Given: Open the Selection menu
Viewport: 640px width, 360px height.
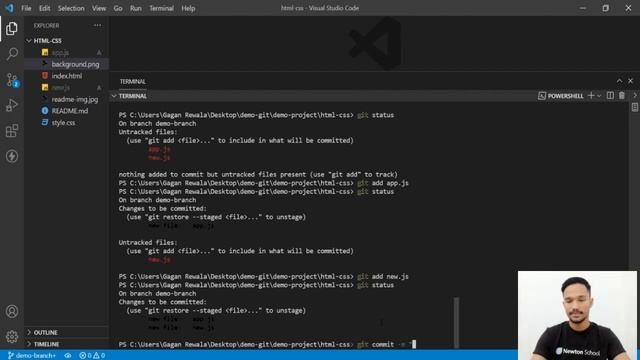Looking at the screenshot, I should point(71,8).
